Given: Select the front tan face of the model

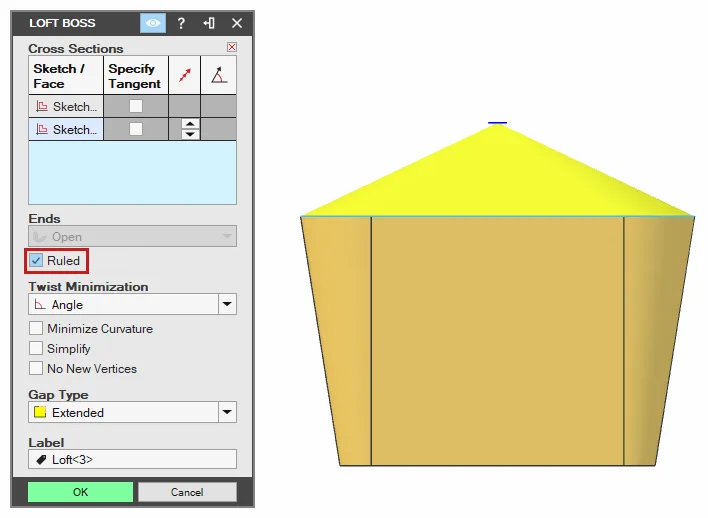Looking at the screenshot, I should [497, 341].
